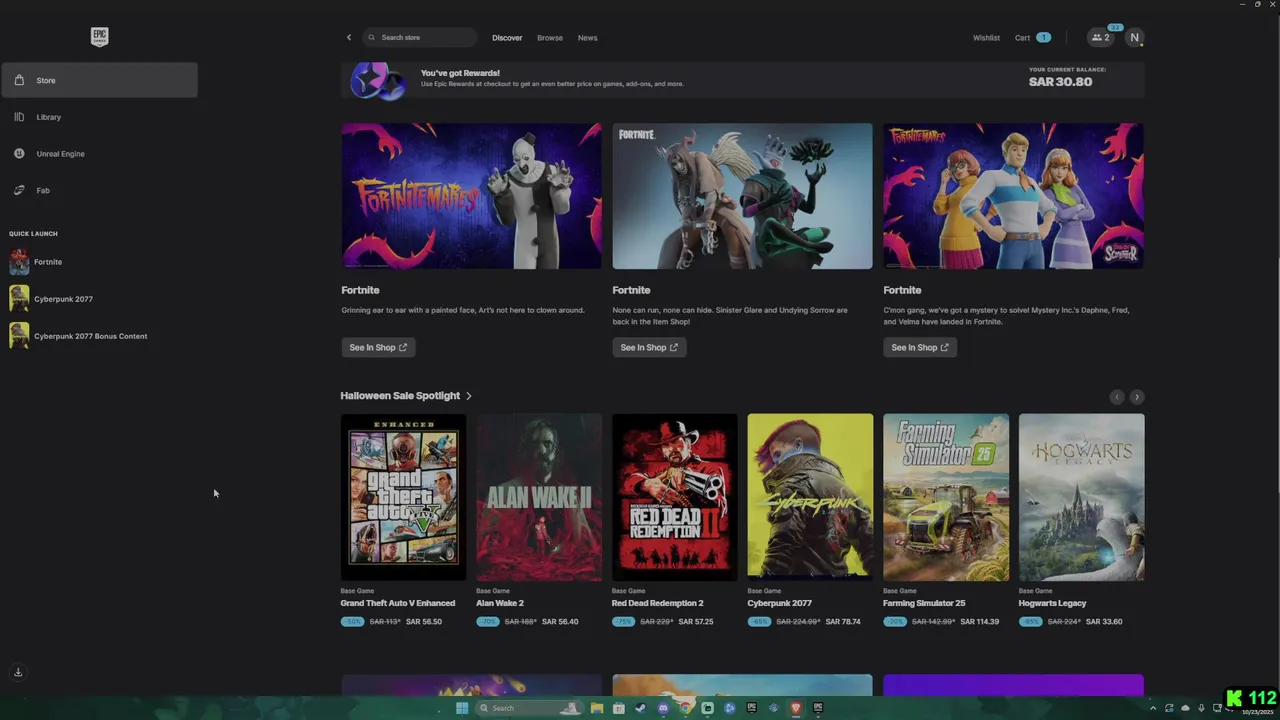Image resolution: width=1280 pixels, height=720 pixels.
Task: Switch to the News tab
Action: coord(587,38)
